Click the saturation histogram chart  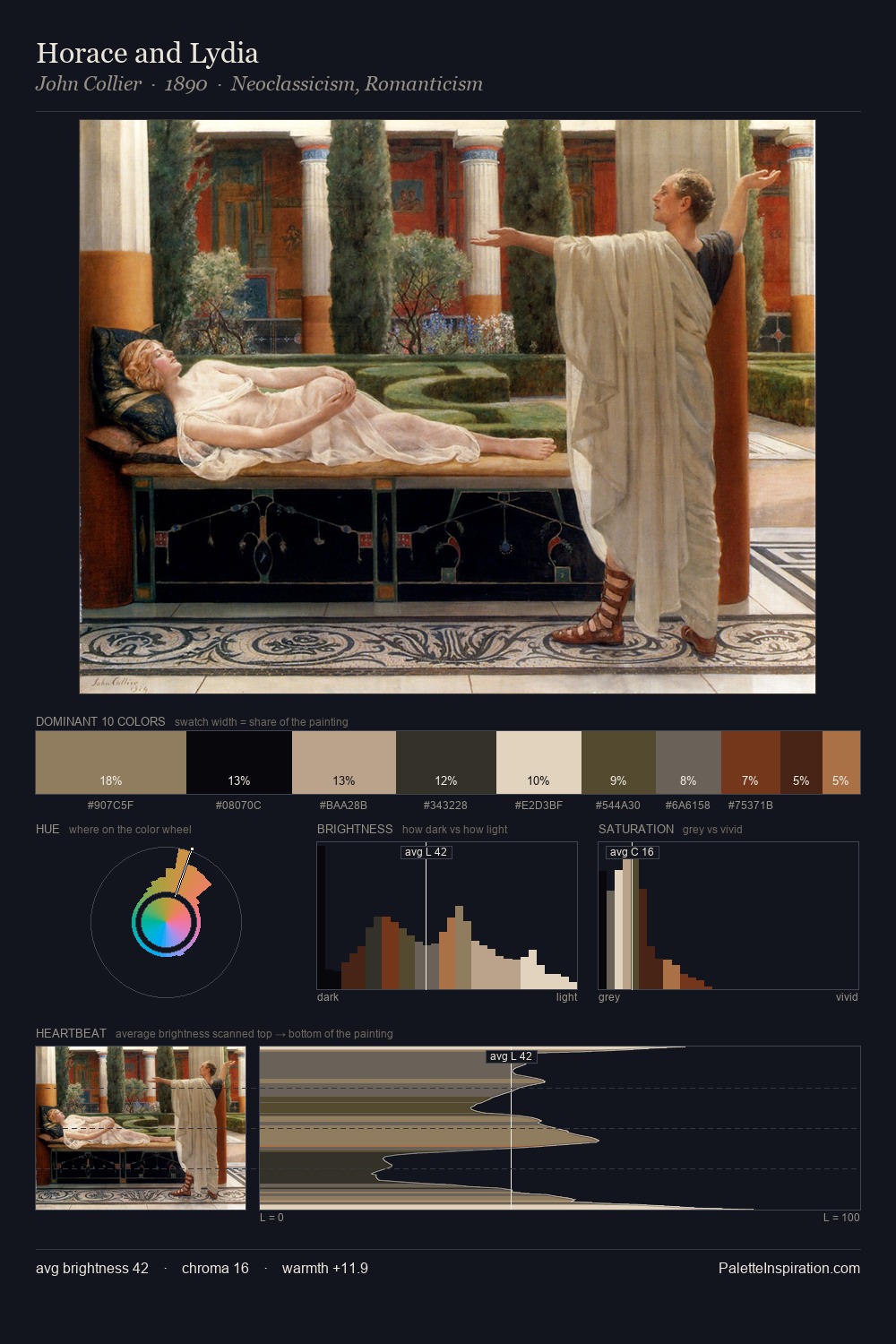[728, 916]
